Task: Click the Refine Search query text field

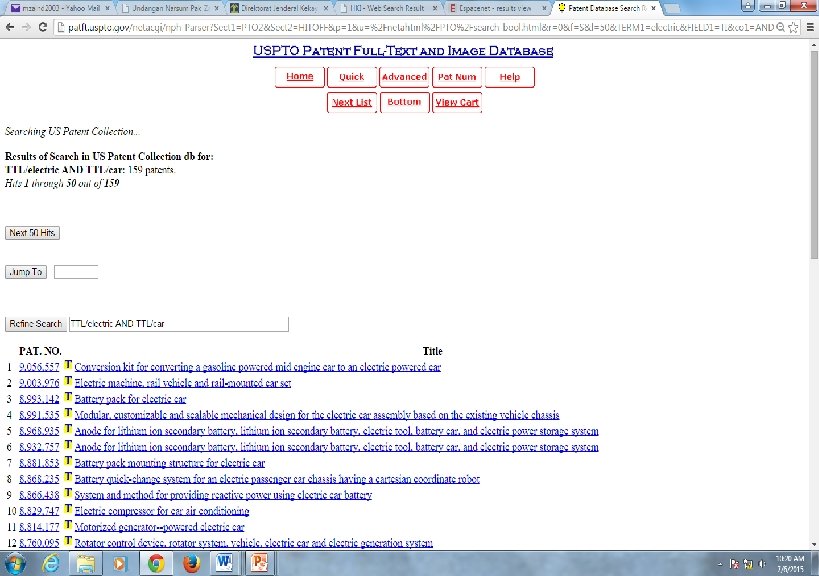Action: pyautogui.click(x=179, y=324)
